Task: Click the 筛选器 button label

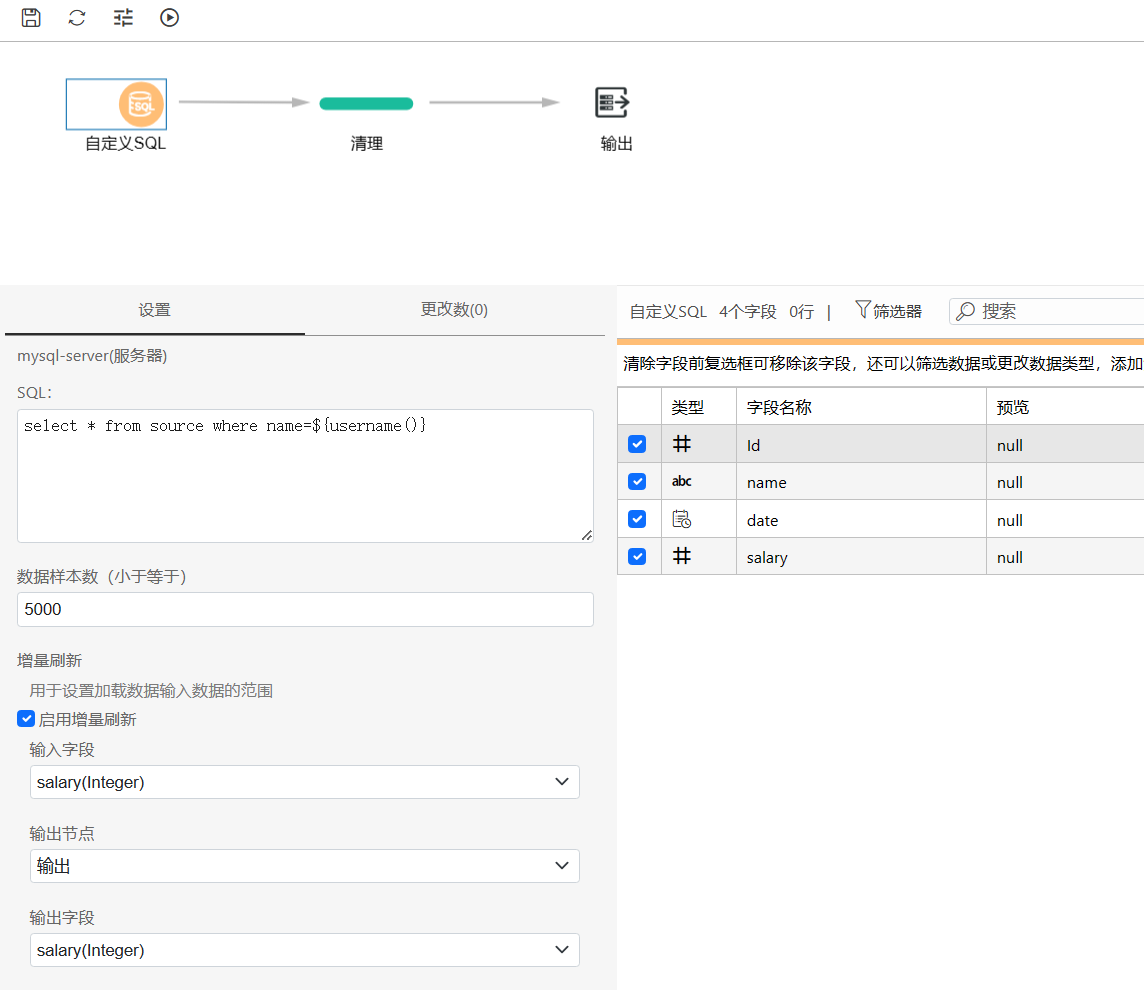Action: click(897, 312)
